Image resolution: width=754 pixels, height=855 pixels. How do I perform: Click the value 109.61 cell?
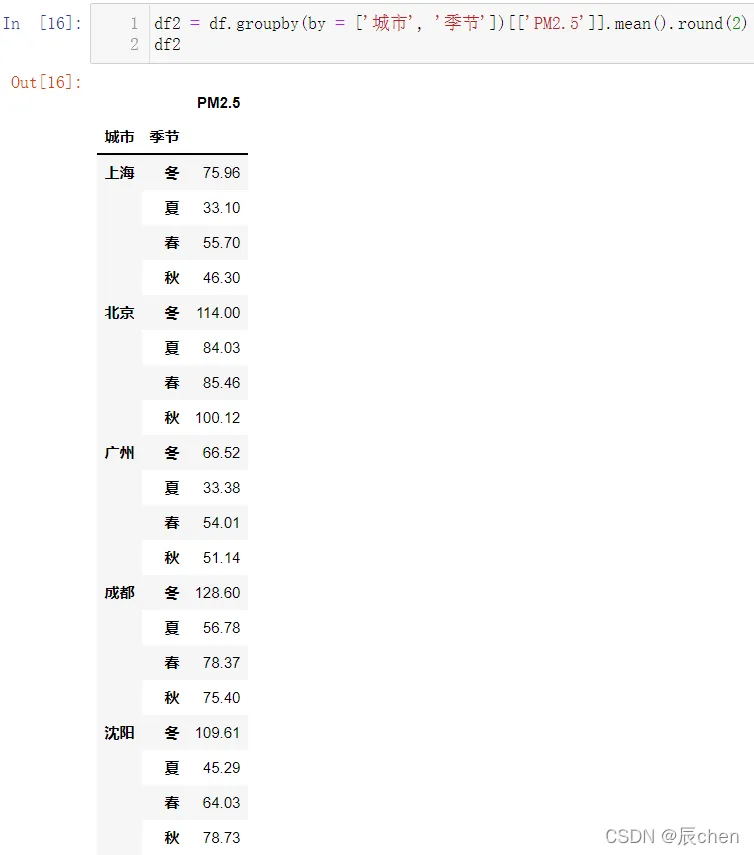point(218,733)
